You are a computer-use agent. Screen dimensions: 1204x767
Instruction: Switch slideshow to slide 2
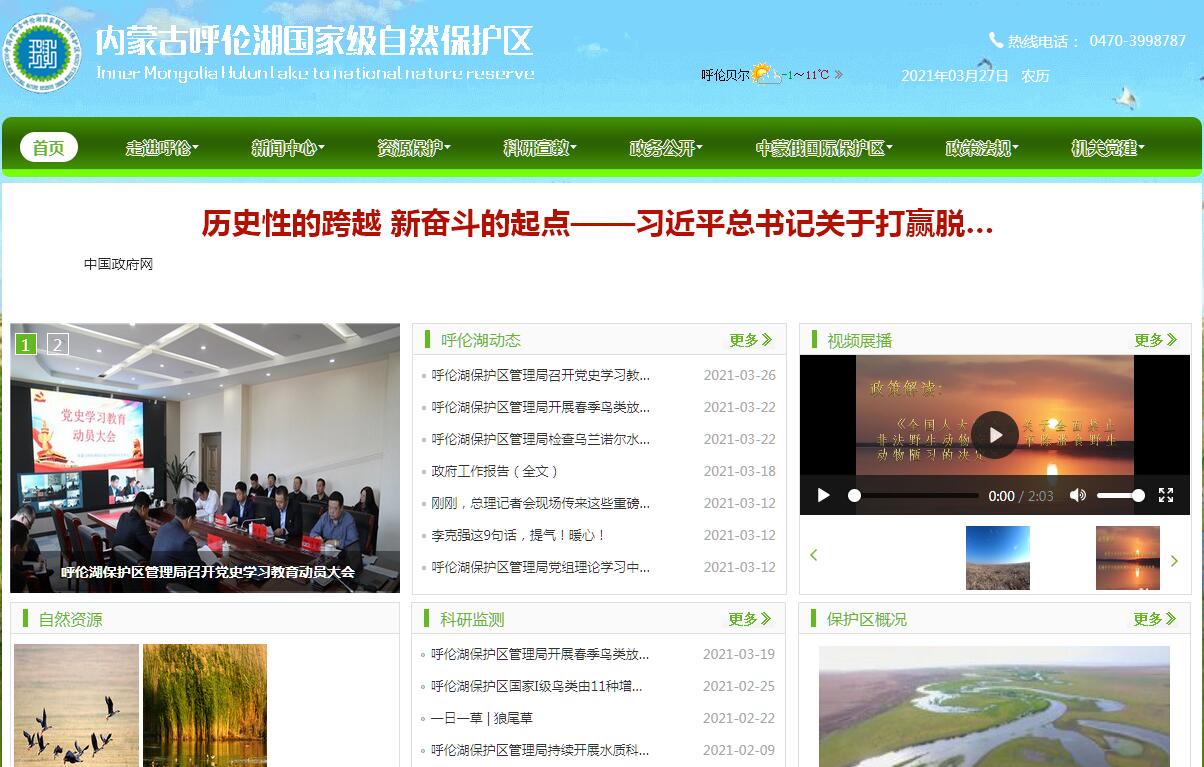click(x=58, y=344)
